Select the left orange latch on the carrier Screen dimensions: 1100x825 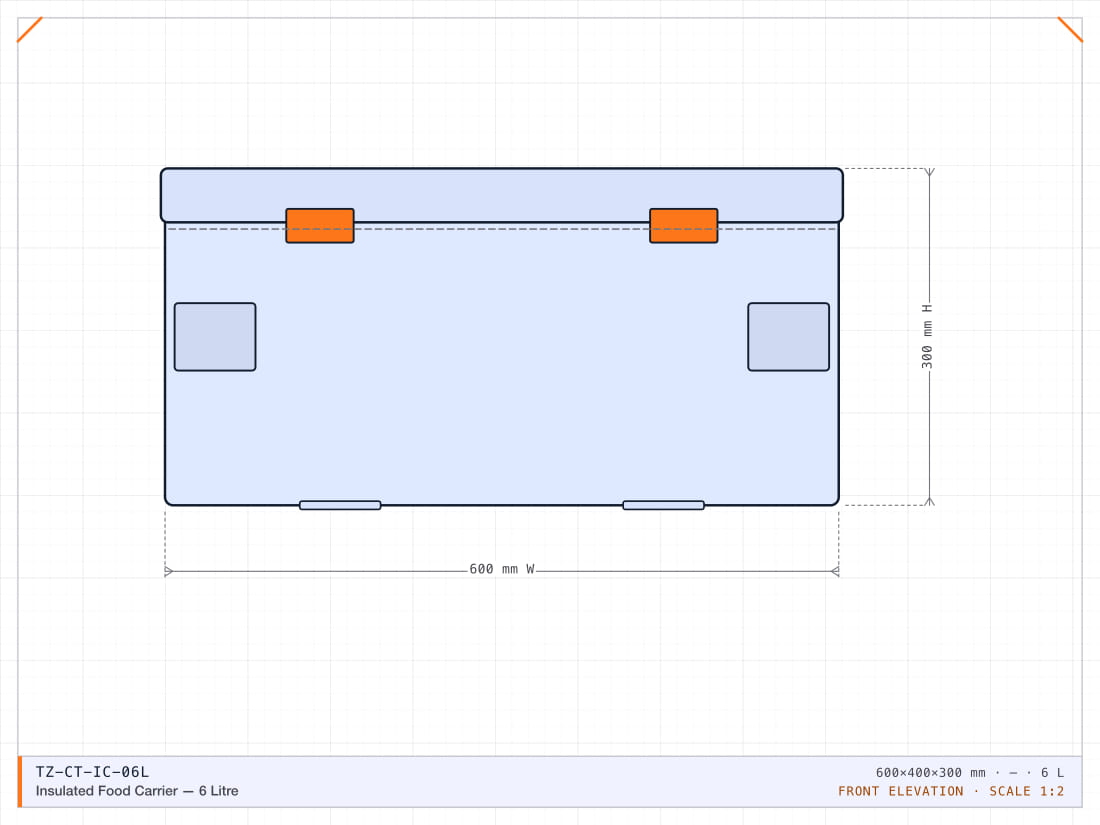point(320,226)
